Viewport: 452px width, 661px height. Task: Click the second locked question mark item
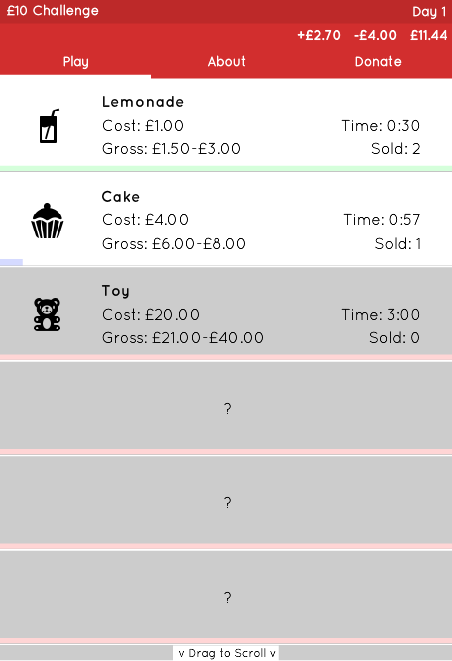coord(226,500)
